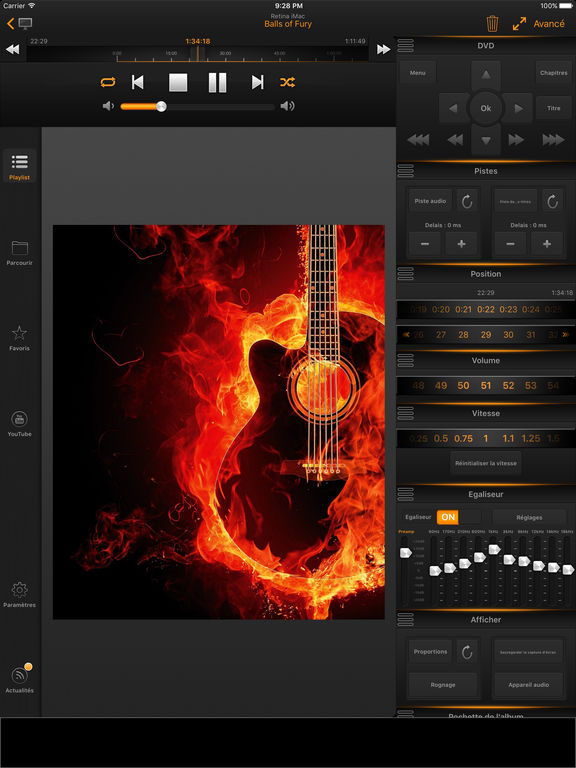Open the Actualités news feed
This screenshot has height=768, width=576.
(x=20, y=679)
